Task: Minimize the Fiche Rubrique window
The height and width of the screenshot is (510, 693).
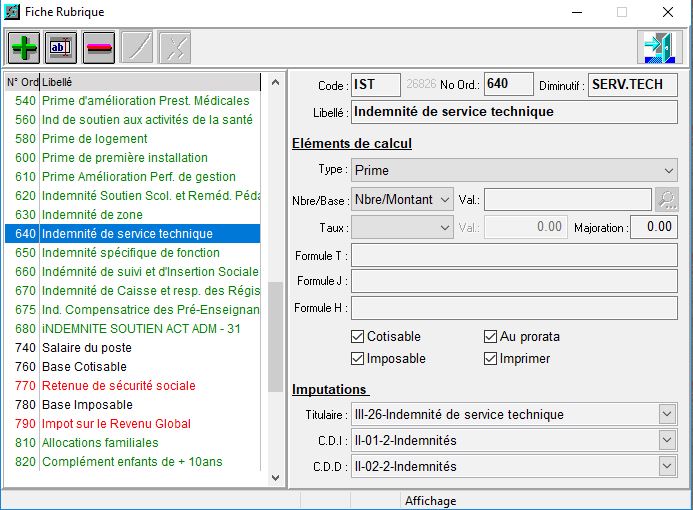Action: [577, 12]
